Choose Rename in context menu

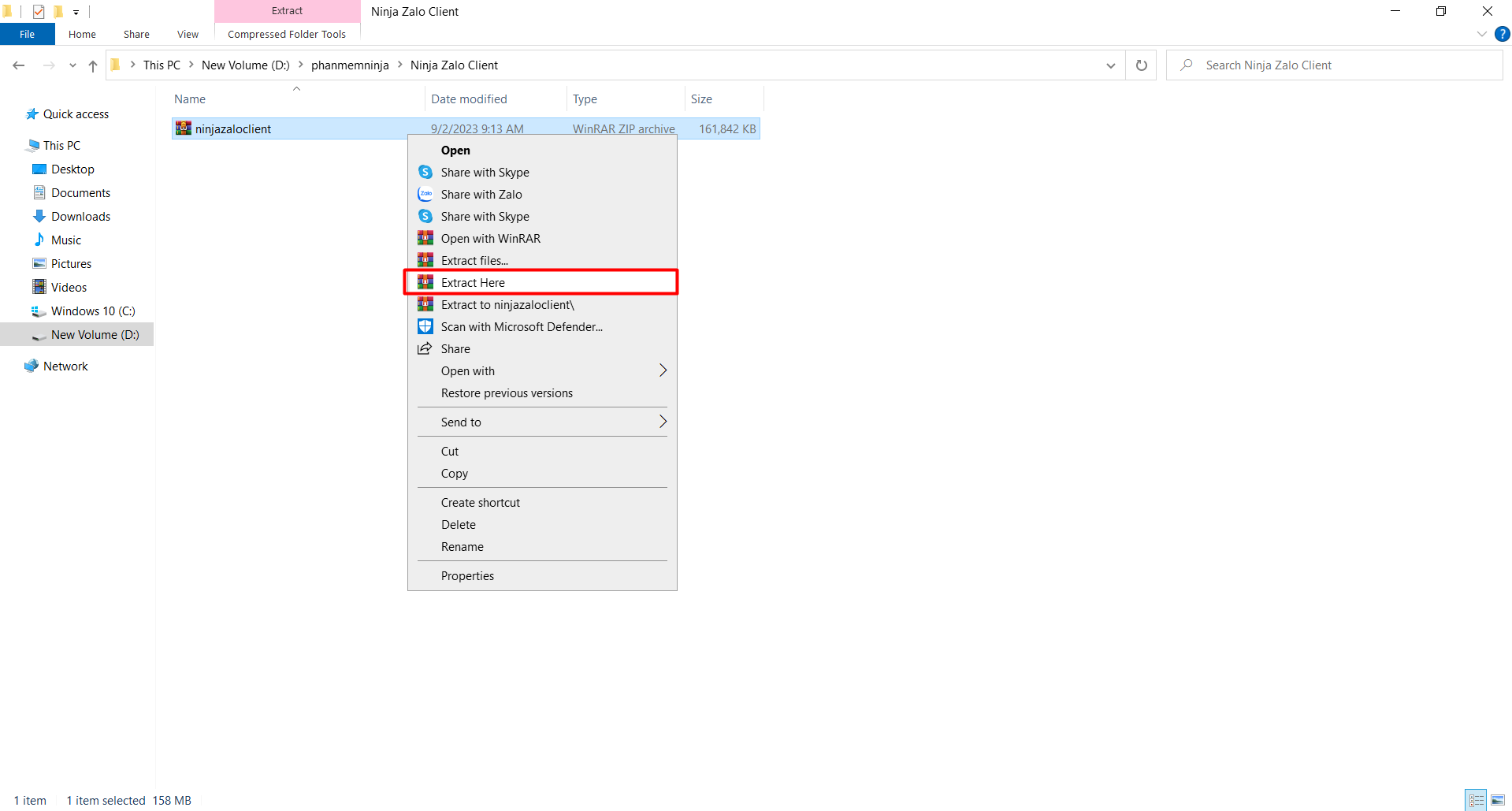click(542, 546)
